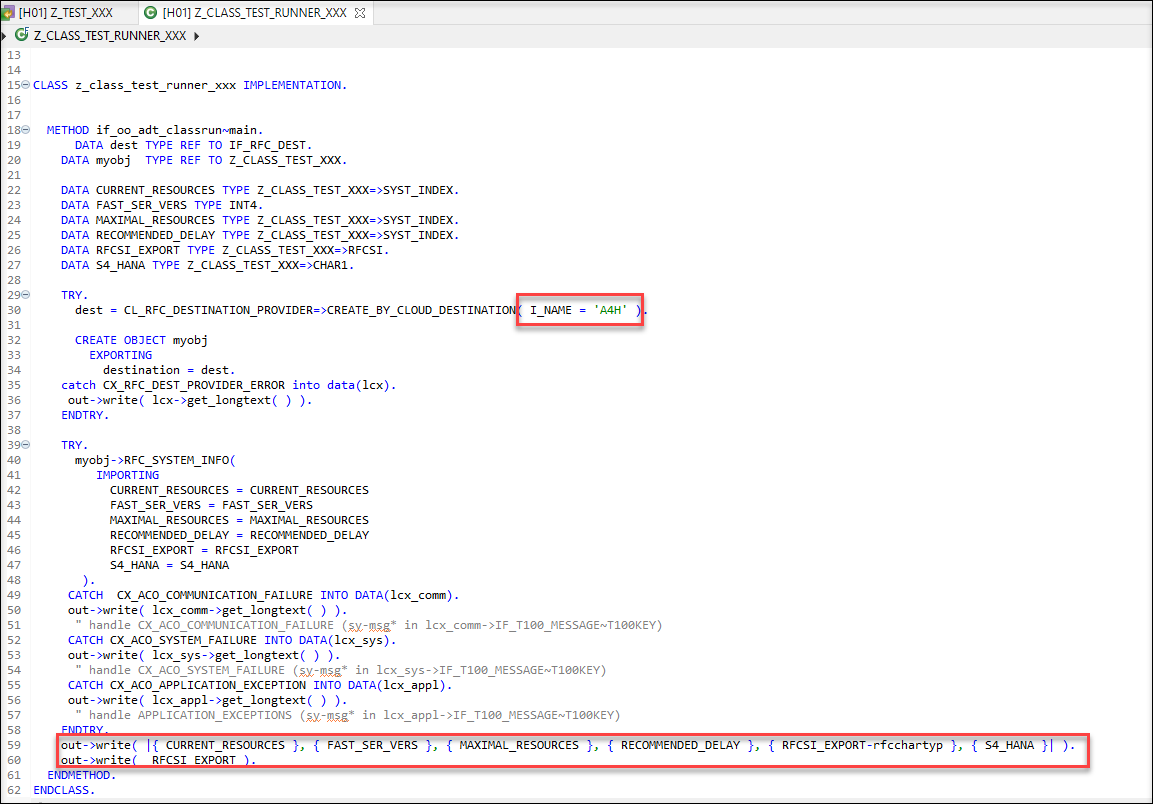
Task: Select the [H01] Z_CLASS_TEST_RUNNER_XXX tab
Action: point(254,13)
